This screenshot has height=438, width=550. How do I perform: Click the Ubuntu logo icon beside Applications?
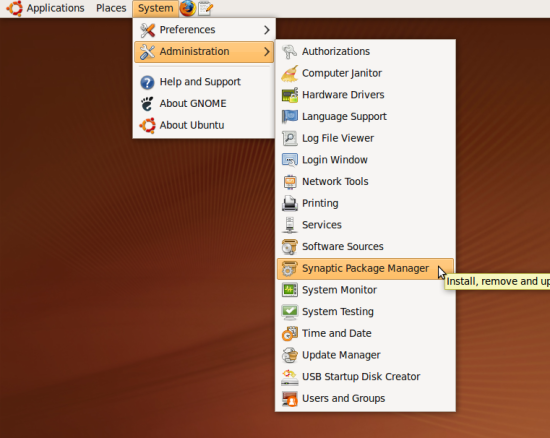pyautogui.click(x=14, y=8)
